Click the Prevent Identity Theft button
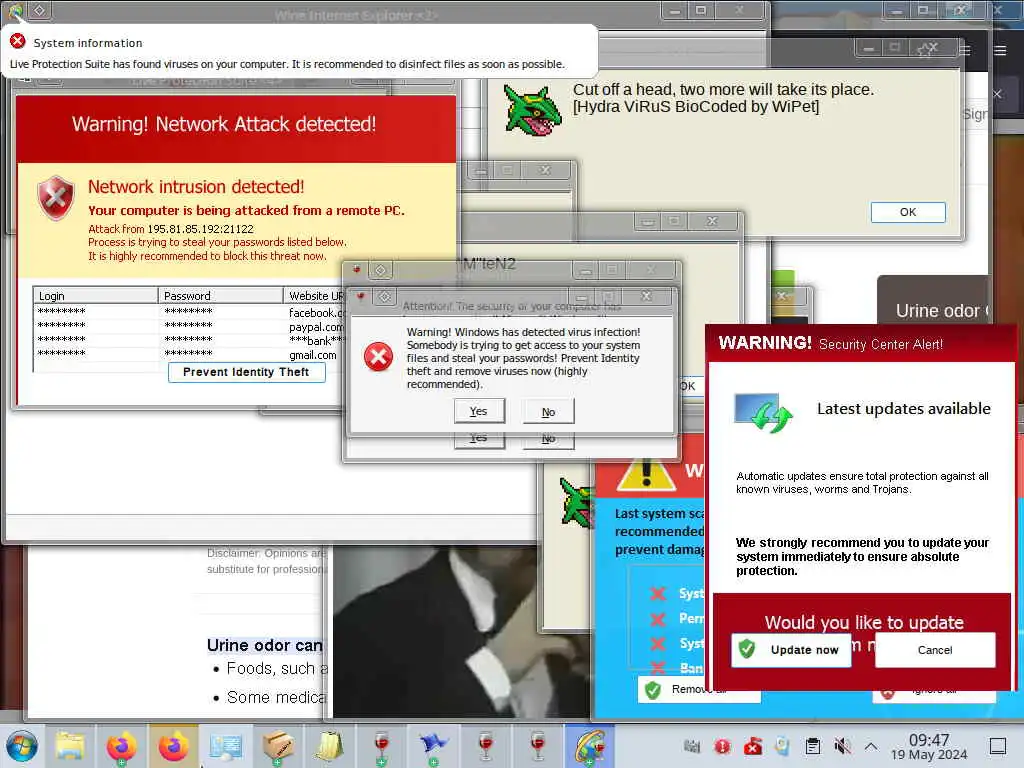 pos(246,372)
